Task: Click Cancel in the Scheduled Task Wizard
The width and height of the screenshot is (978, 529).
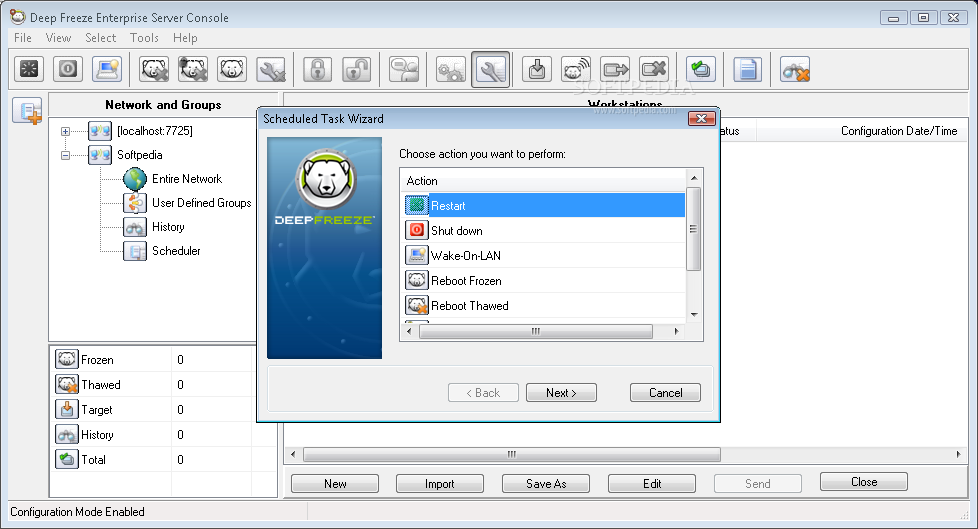Action: pyautogui.click(x=666, y=392)
